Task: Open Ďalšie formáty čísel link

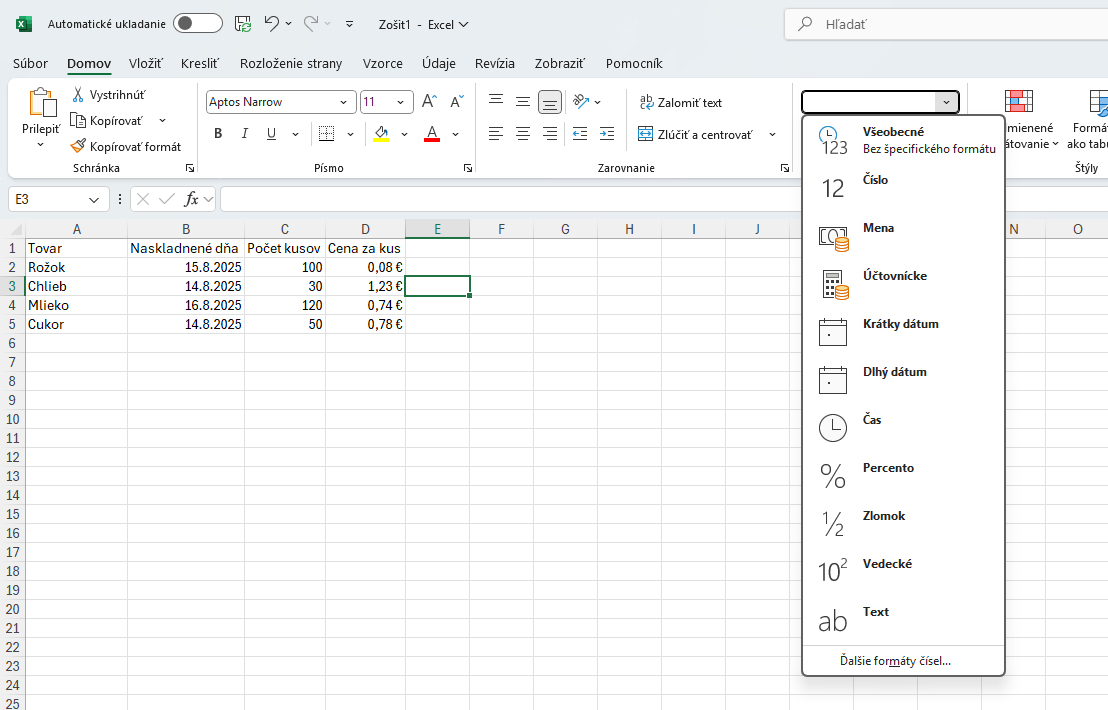Action: (x=895, y=661)
